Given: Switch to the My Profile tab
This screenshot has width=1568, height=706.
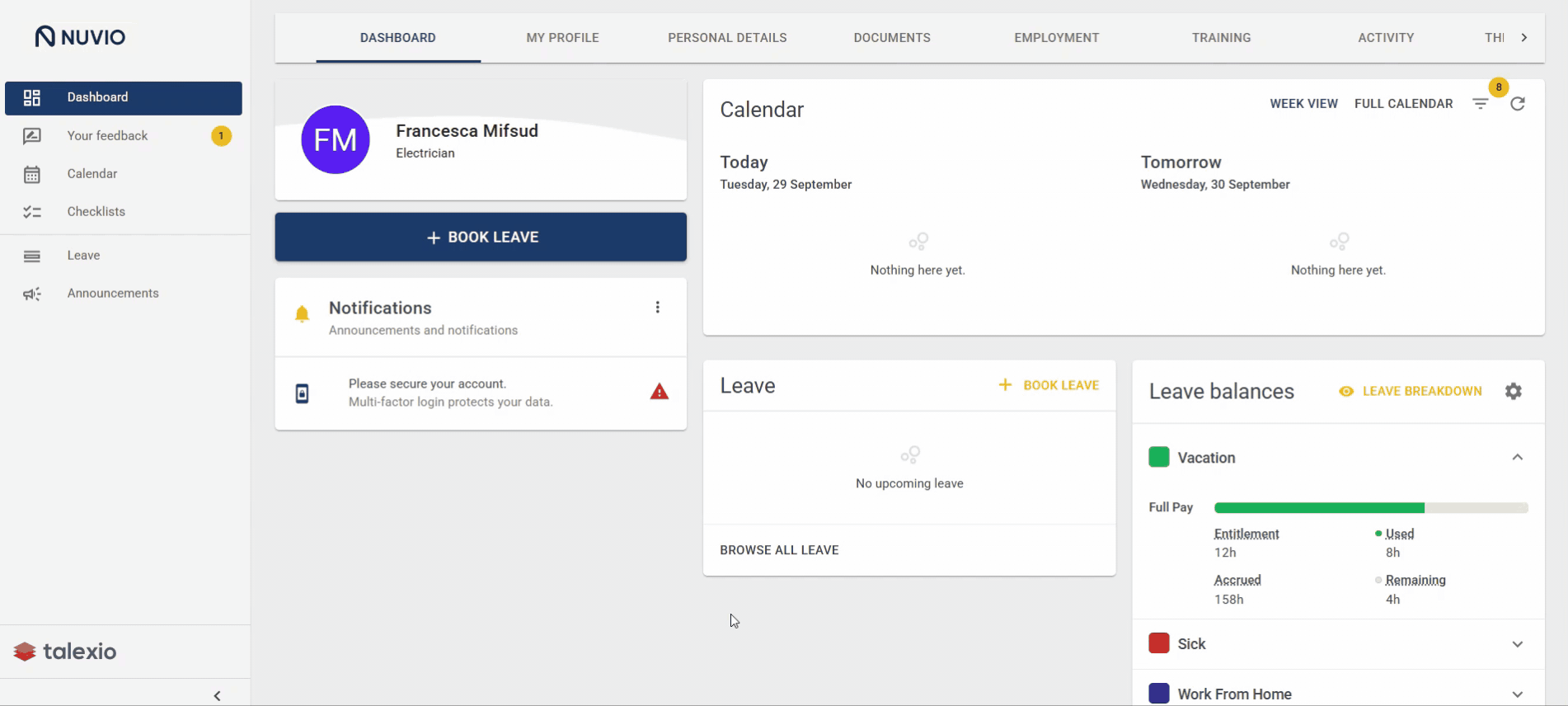Looking at the screenshot, I should [x=563, y=38].
